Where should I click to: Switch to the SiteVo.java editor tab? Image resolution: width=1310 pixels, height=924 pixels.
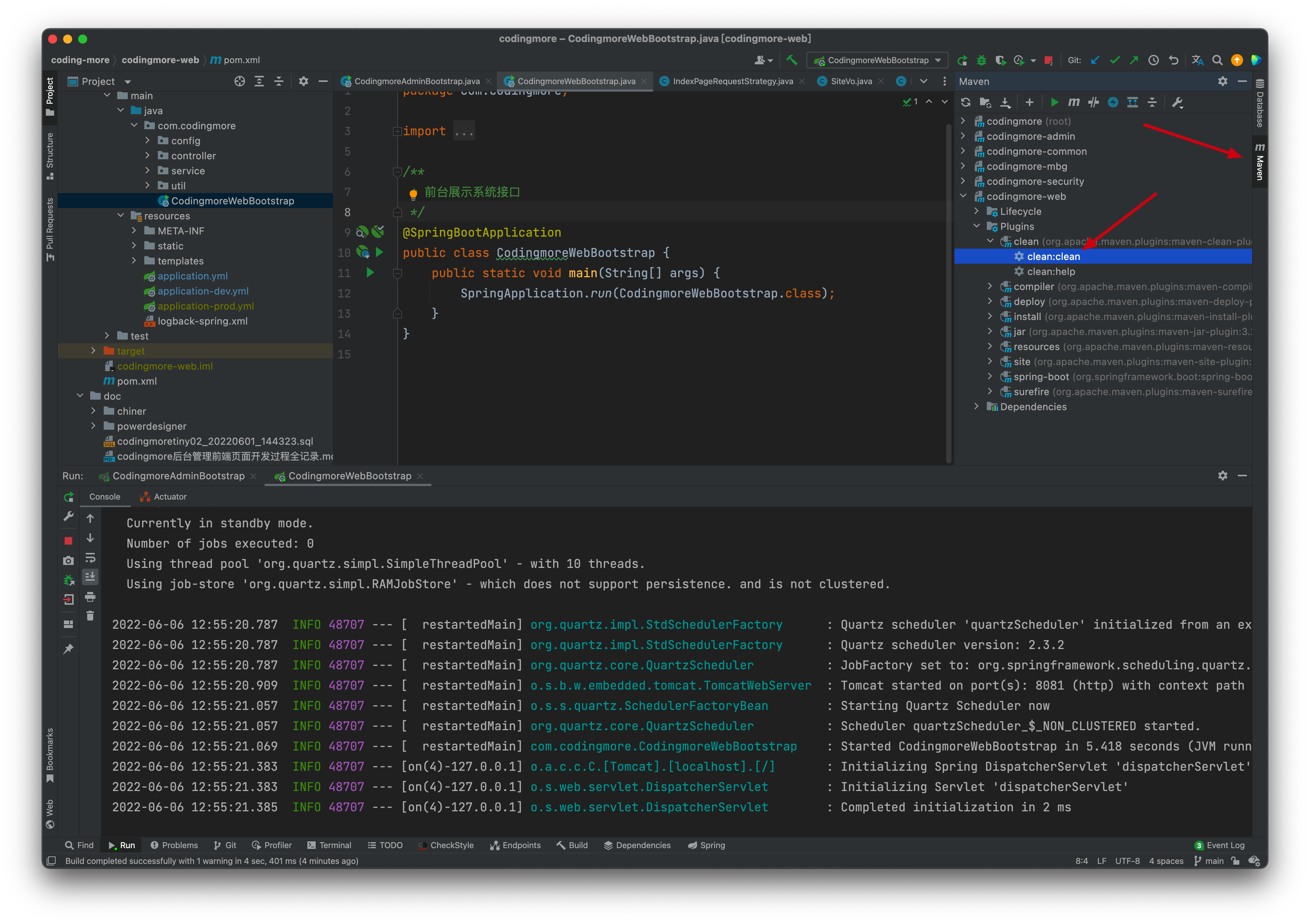(851, 81)
